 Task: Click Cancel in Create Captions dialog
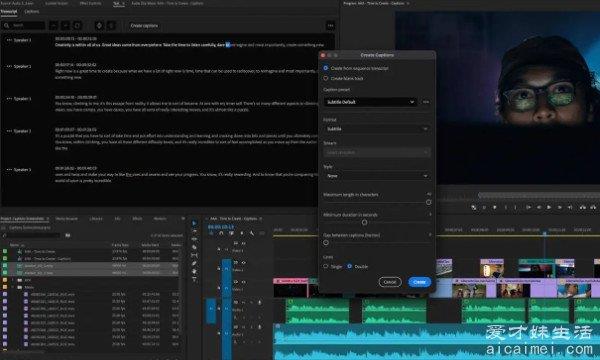coord(390,282)
